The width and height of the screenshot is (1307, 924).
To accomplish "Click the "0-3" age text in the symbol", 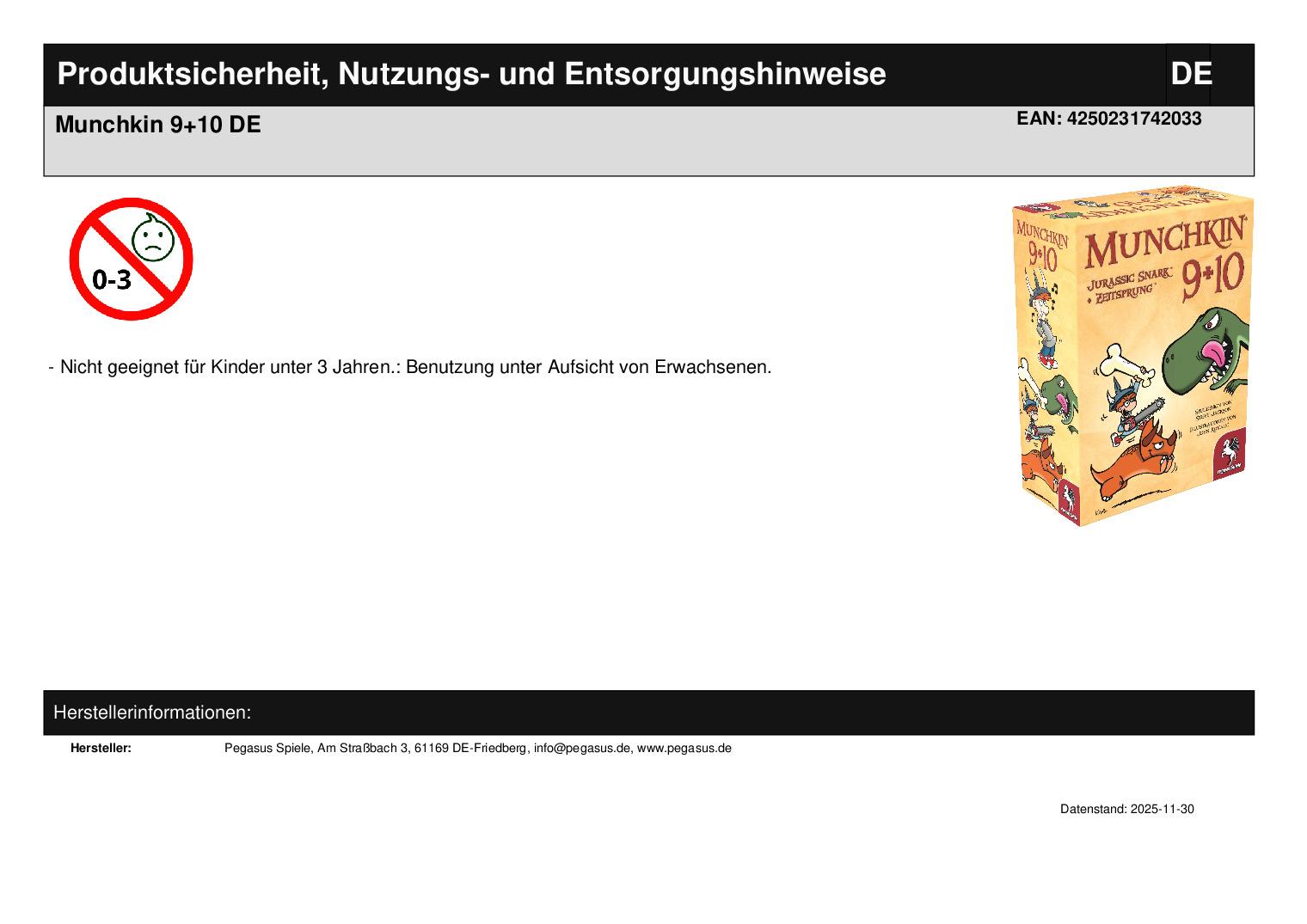I will (x=112, y=279).
